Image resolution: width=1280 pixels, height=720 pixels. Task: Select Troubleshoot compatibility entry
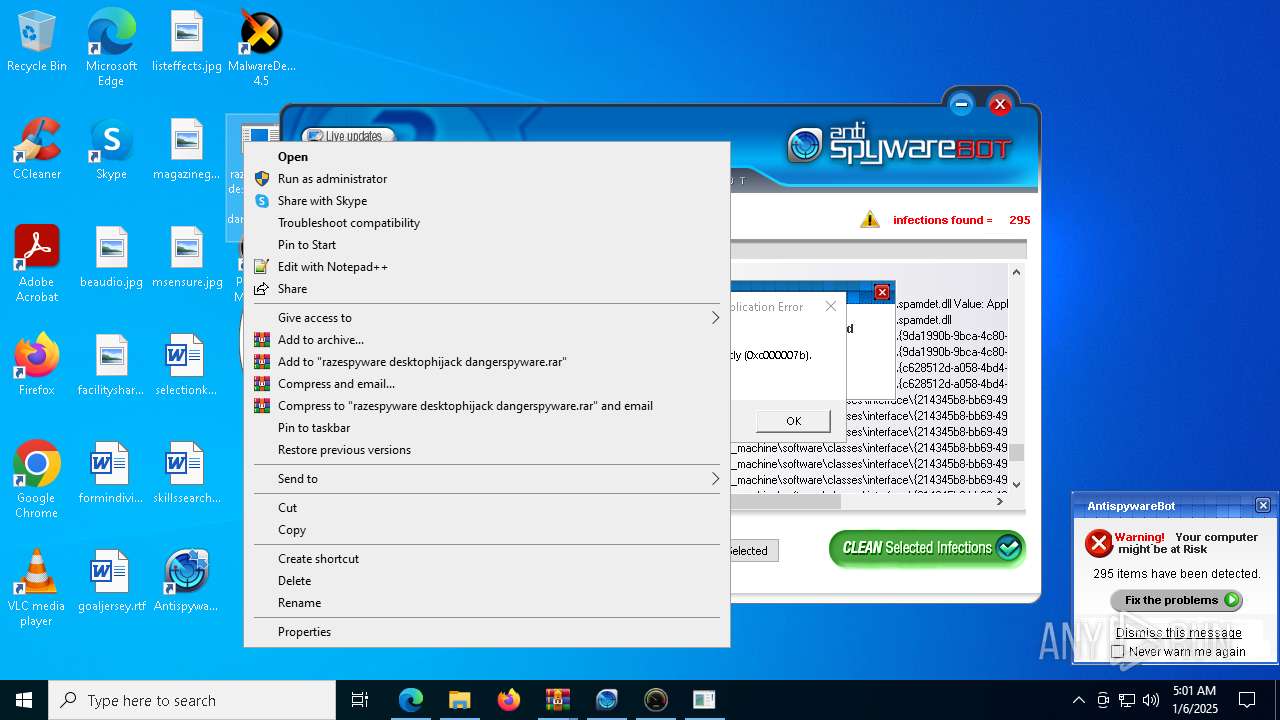pyautogui.click(x=486, y=223)
